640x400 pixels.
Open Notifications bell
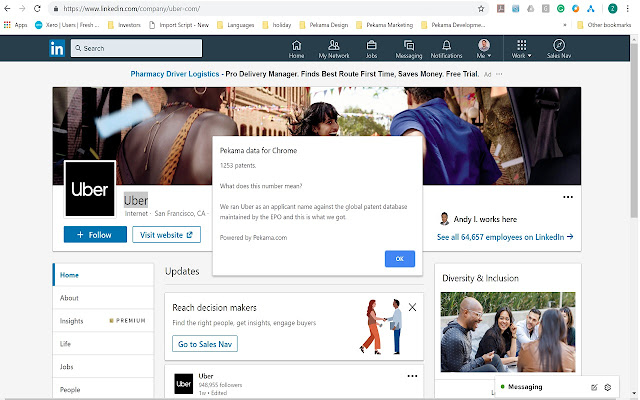(447, 49)
